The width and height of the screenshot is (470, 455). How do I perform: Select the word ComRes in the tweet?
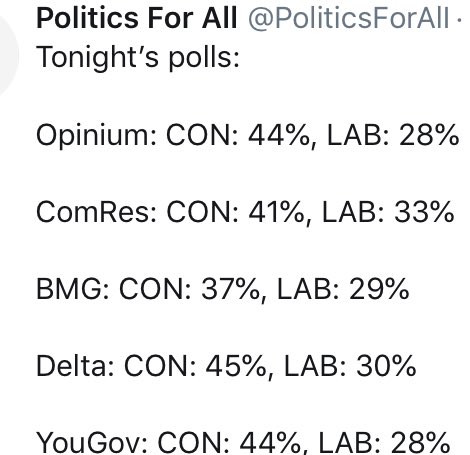click(96, 212)
